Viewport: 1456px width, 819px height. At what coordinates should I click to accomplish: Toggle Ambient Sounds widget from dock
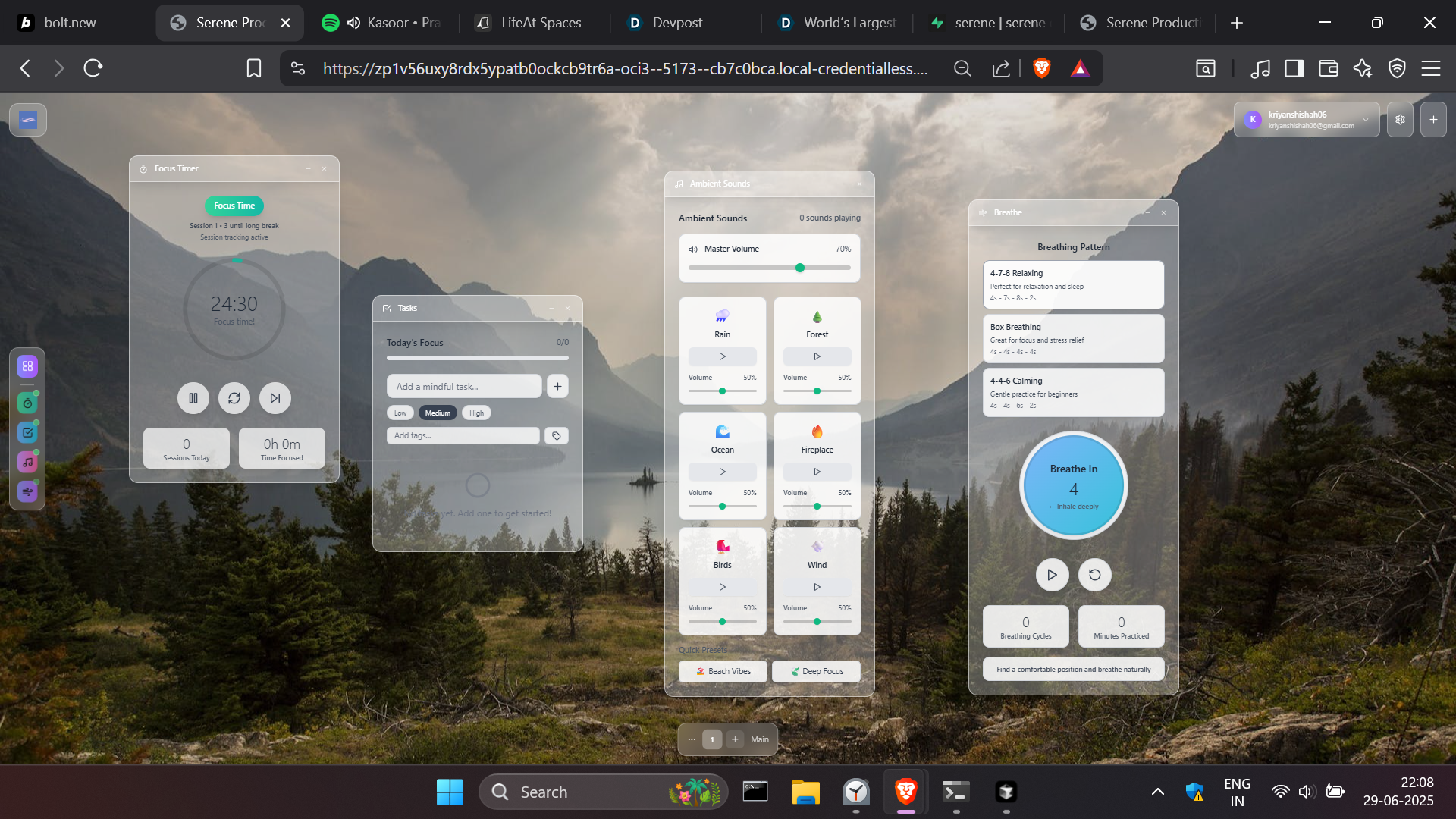tap(27, 463)
